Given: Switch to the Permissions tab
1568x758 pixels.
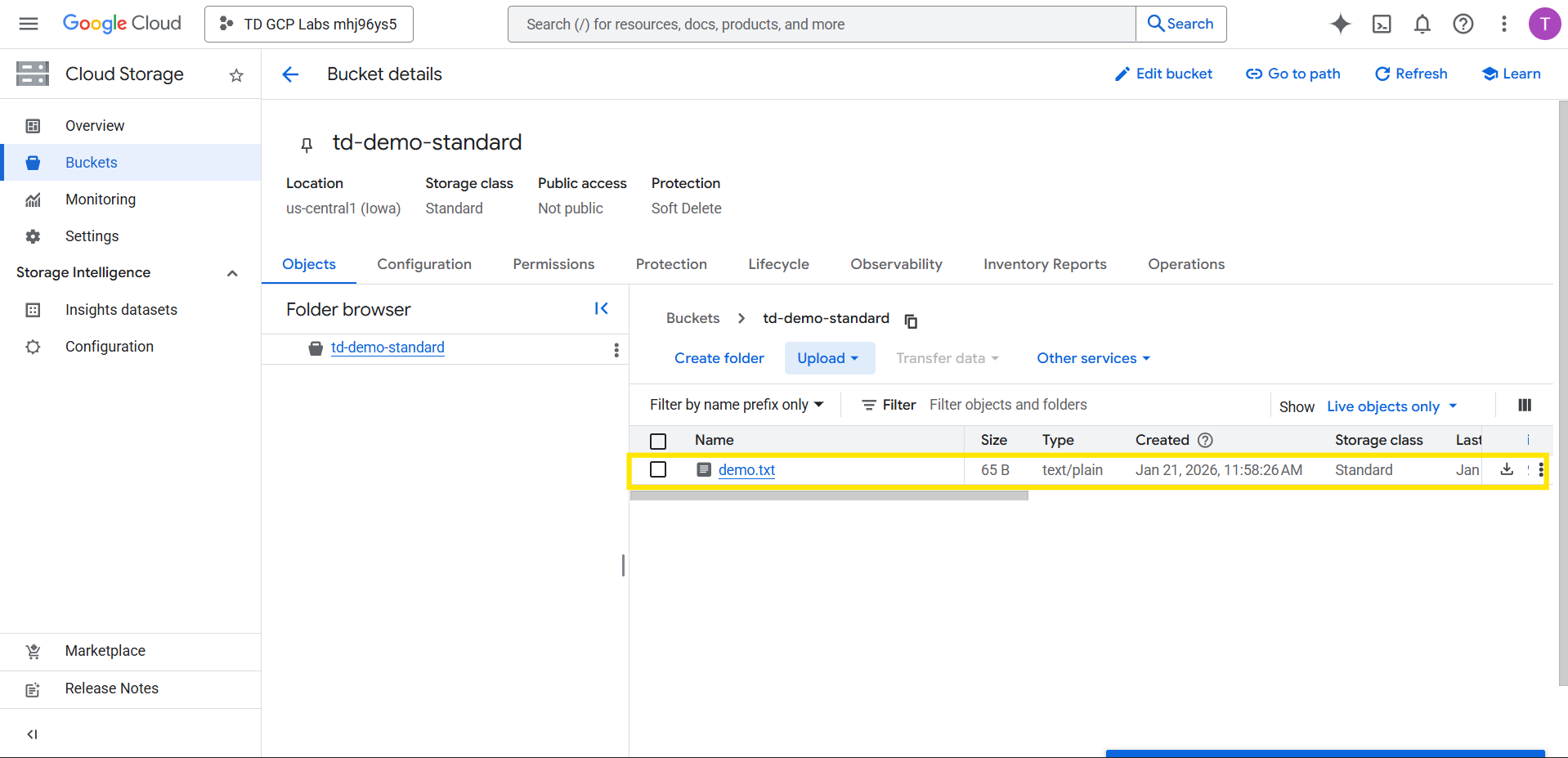Looking at the screenshot, I should [553, 264].
